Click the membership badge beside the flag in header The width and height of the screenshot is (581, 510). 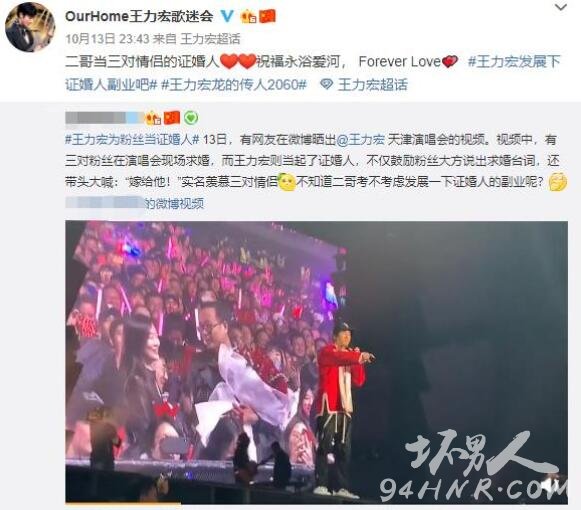tap(248, 16)
